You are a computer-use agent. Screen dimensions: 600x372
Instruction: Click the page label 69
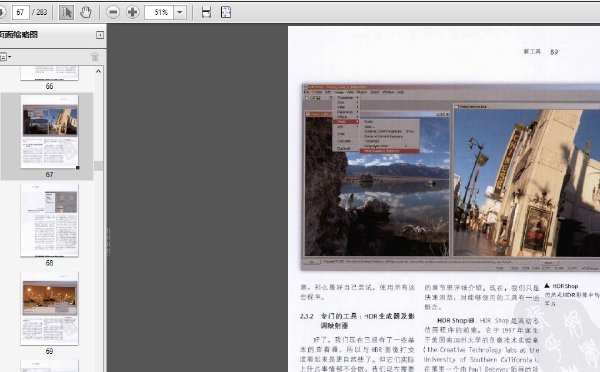(49, 351)
